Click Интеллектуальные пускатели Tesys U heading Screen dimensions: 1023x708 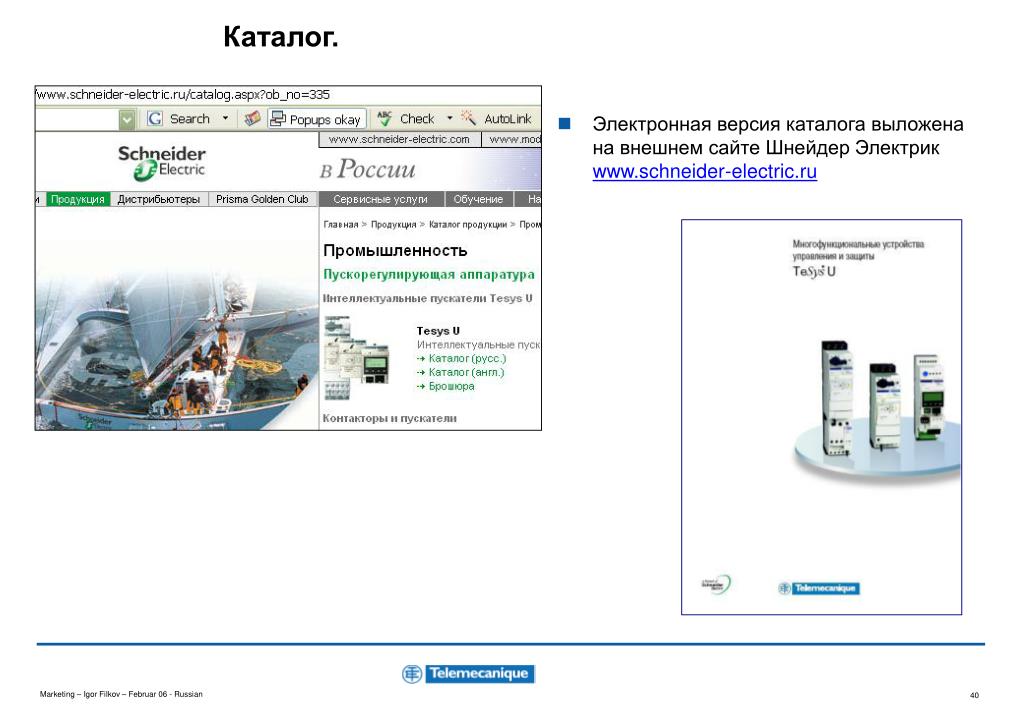(x=427, y=298)
